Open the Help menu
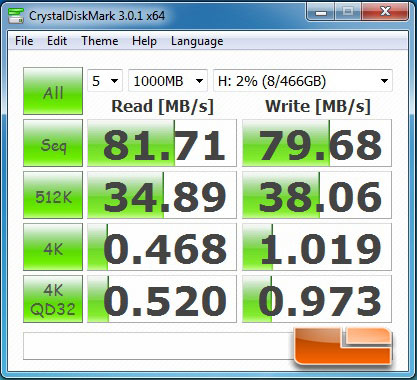This screenshot has width=417, height=380. [x=144, y=41]
